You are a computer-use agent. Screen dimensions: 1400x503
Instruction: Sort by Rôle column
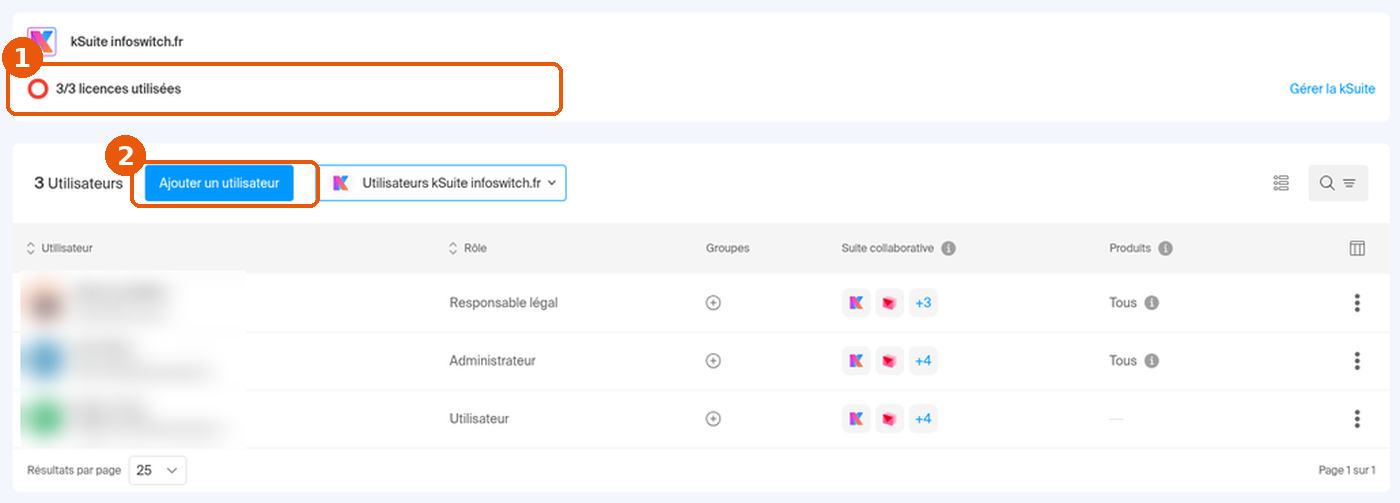coord(467,248)
